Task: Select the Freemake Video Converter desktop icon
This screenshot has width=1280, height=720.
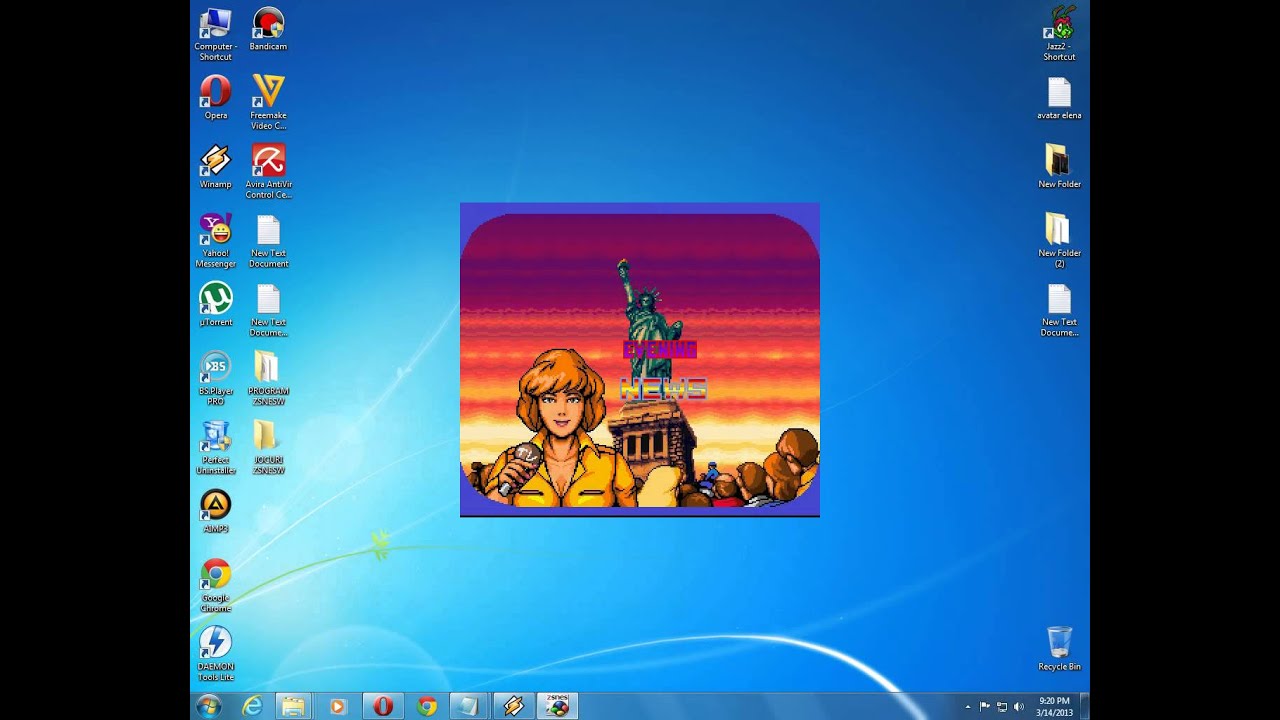Action: point(268,103)
